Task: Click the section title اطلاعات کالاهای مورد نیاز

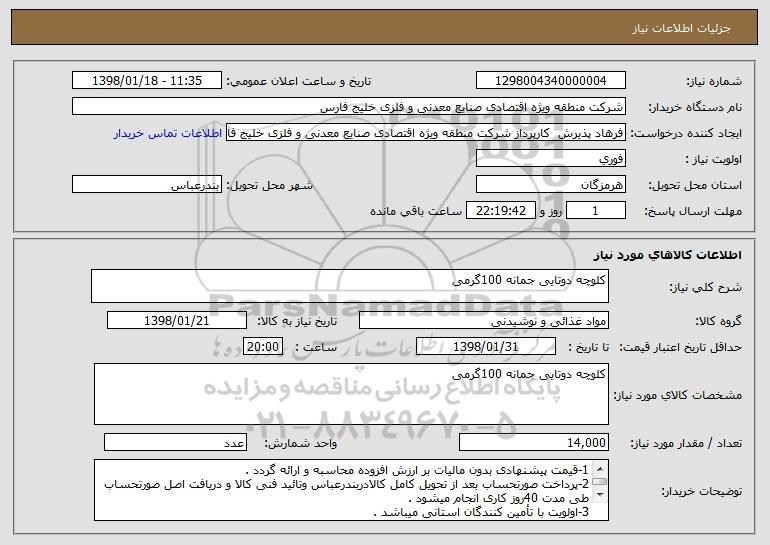Action: pos(667,254)
